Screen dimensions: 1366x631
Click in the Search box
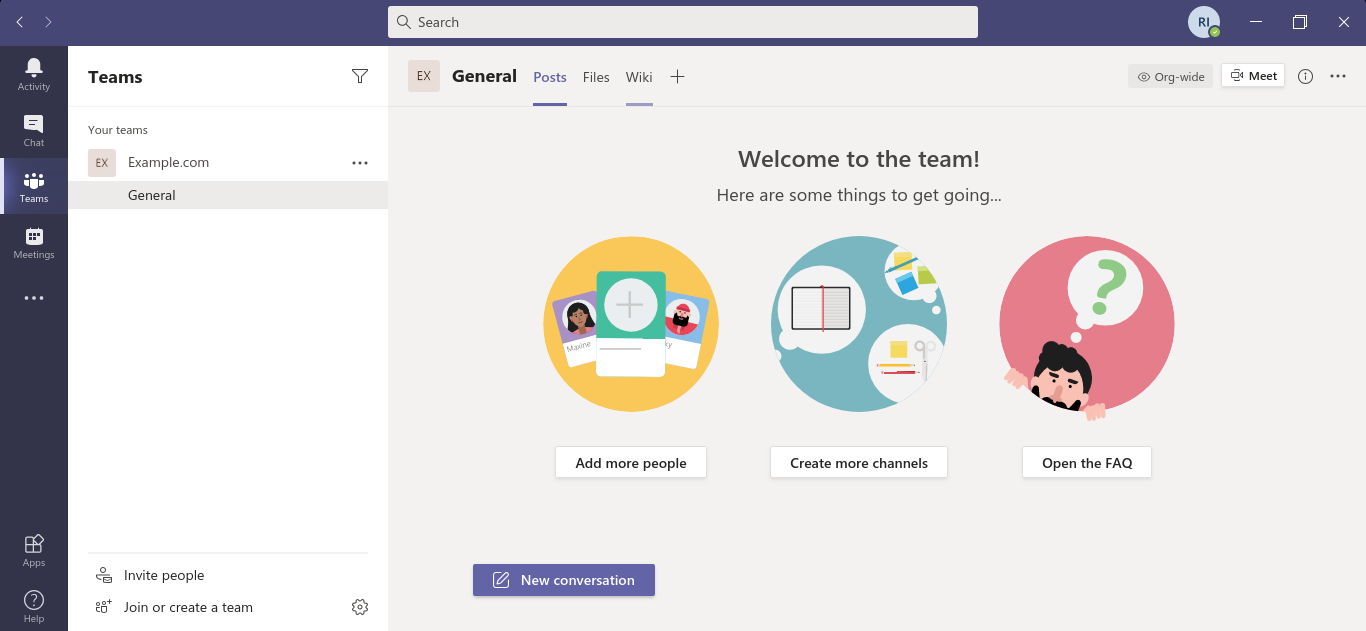[x=683, y=22]
